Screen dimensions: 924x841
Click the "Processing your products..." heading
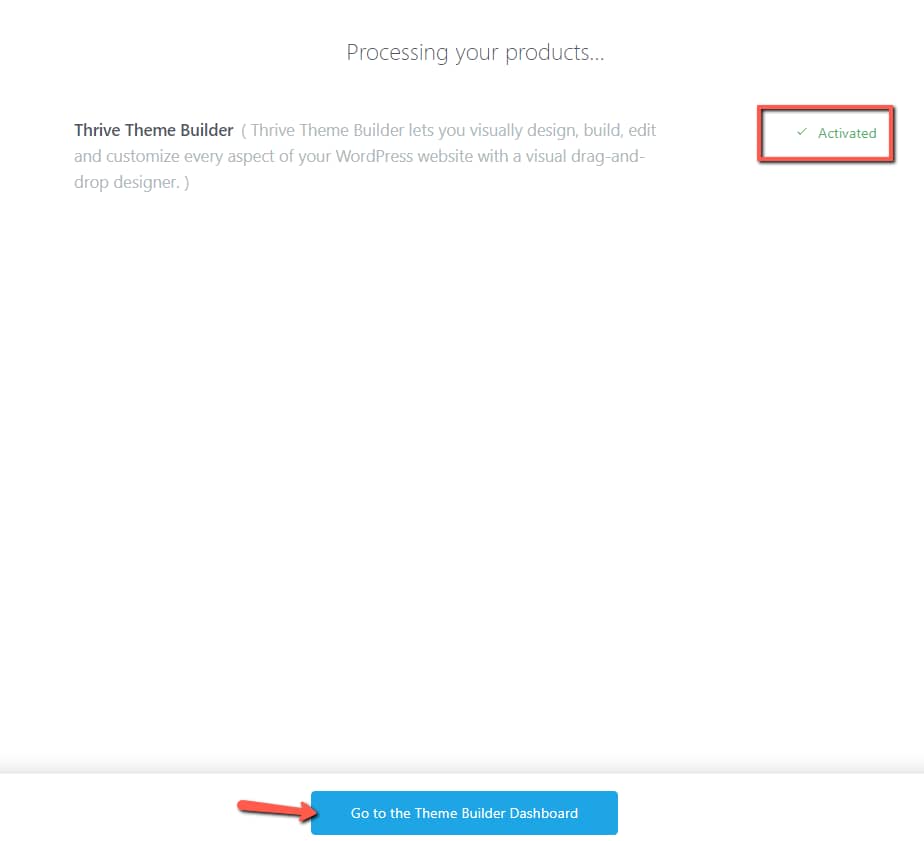tap(475, 52)
